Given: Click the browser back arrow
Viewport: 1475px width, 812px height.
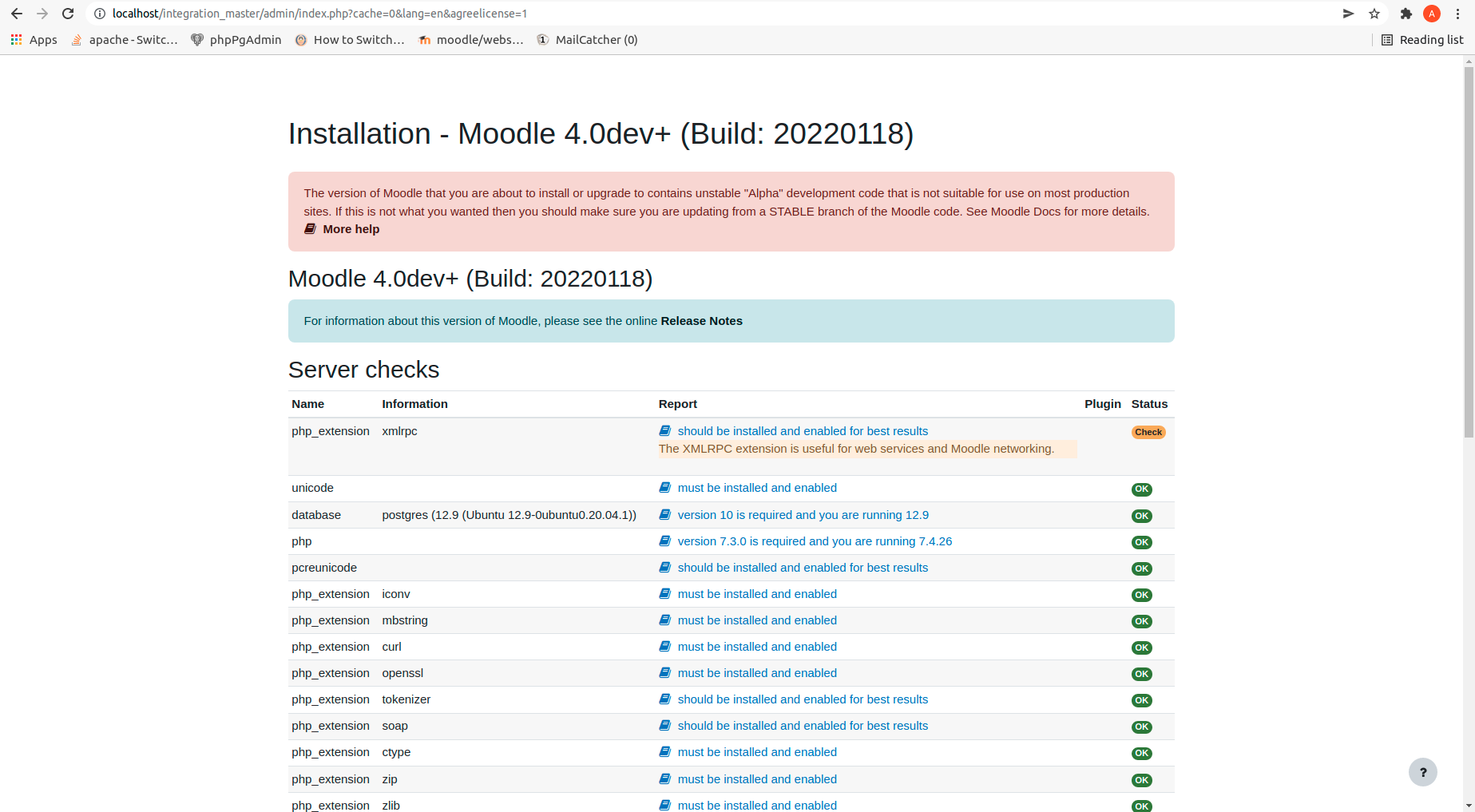Looking at the screenshot, I should pos(17,14).
